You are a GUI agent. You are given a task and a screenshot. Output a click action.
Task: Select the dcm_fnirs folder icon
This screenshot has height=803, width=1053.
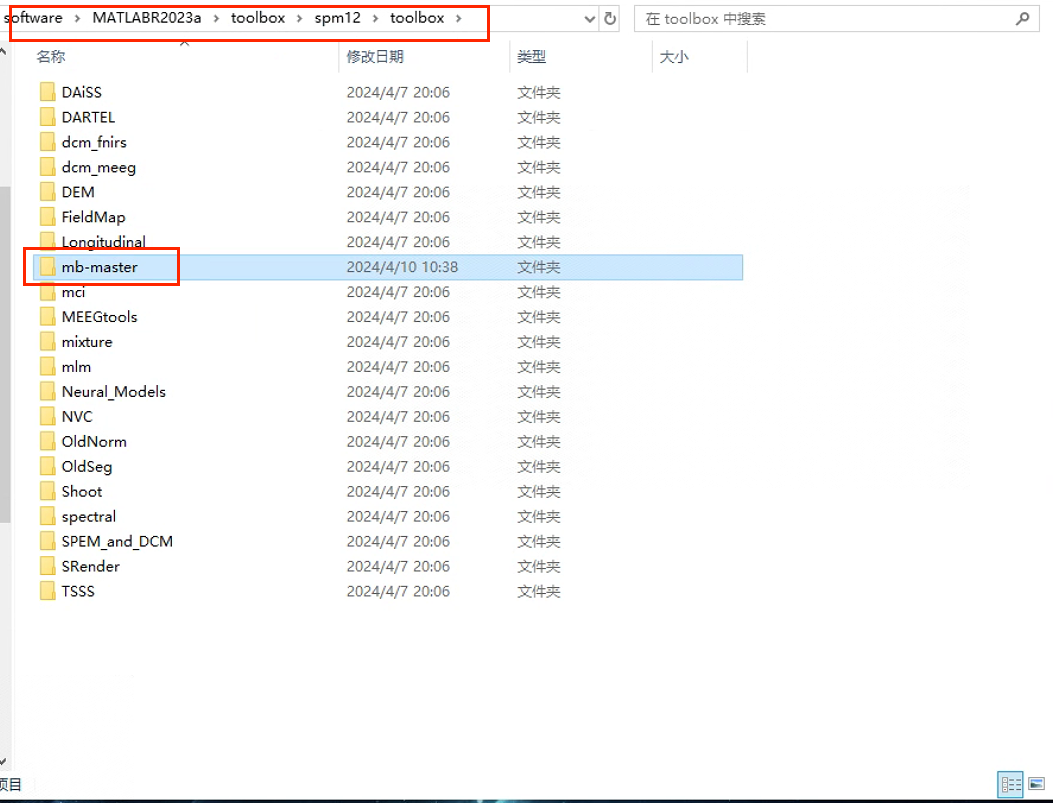pos(47,142)
